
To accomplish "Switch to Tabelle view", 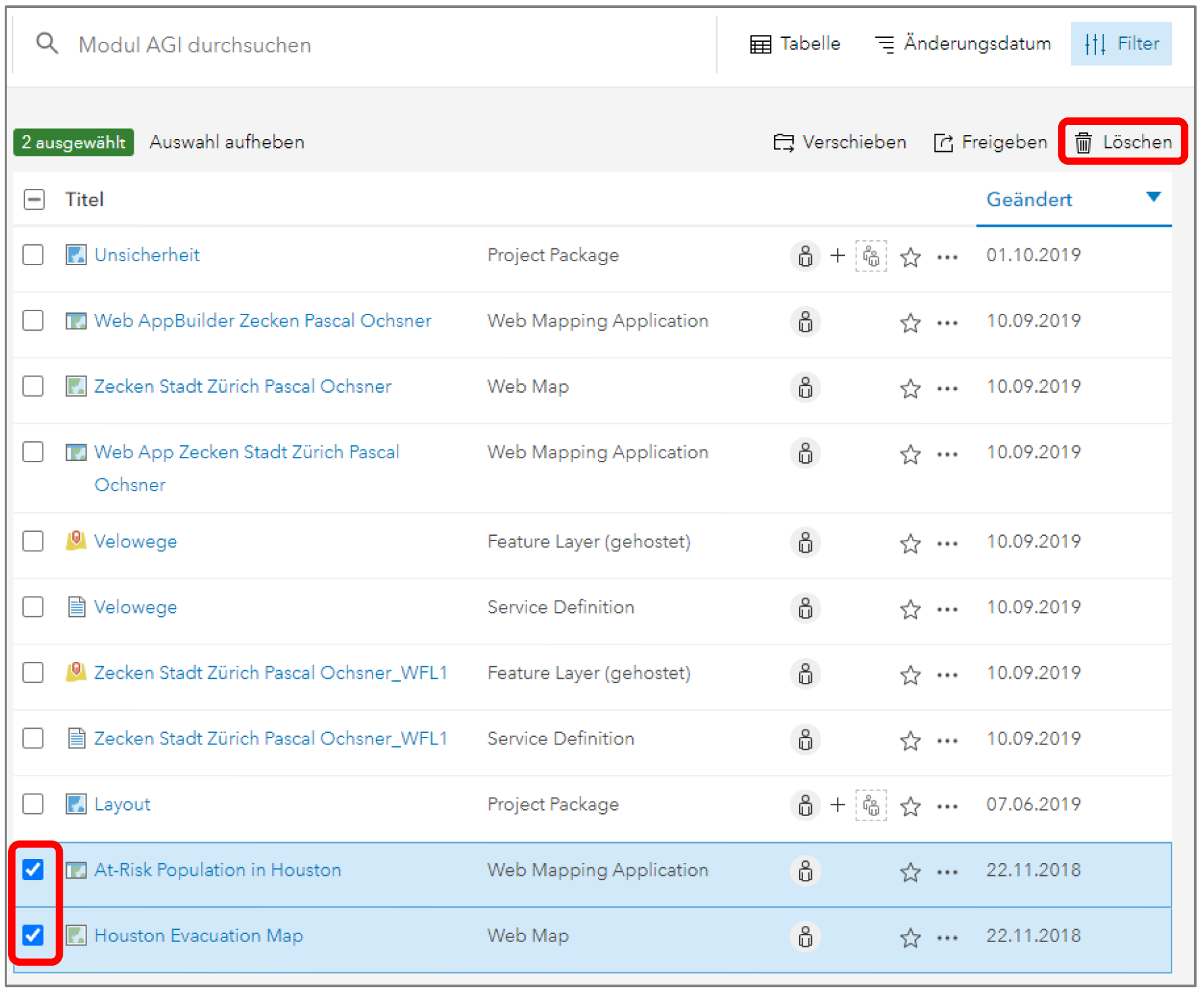I will [x=795, y=44].
